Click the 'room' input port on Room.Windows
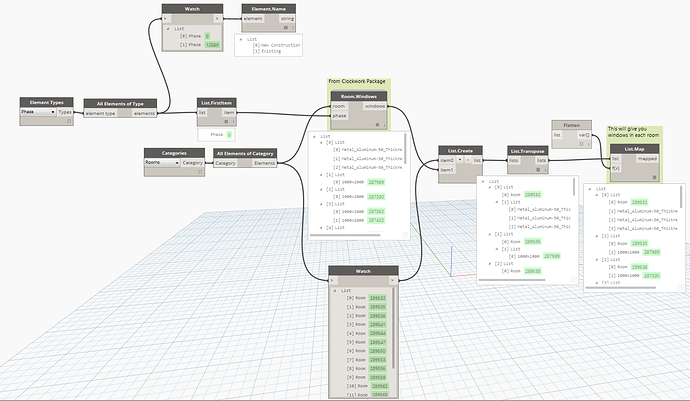This screenshot has height=401, width=690. tap(339, 107)
